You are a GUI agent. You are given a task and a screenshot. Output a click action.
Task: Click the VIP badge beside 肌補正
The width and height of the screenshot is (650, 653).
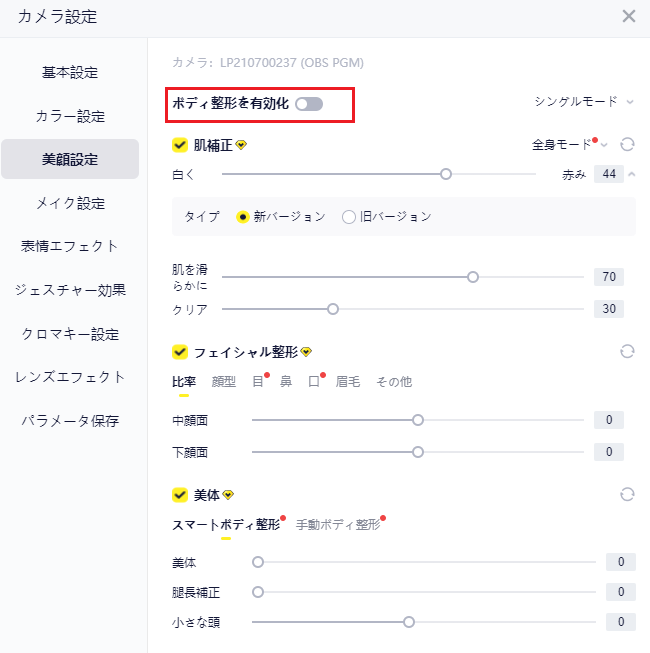(241, 145)
